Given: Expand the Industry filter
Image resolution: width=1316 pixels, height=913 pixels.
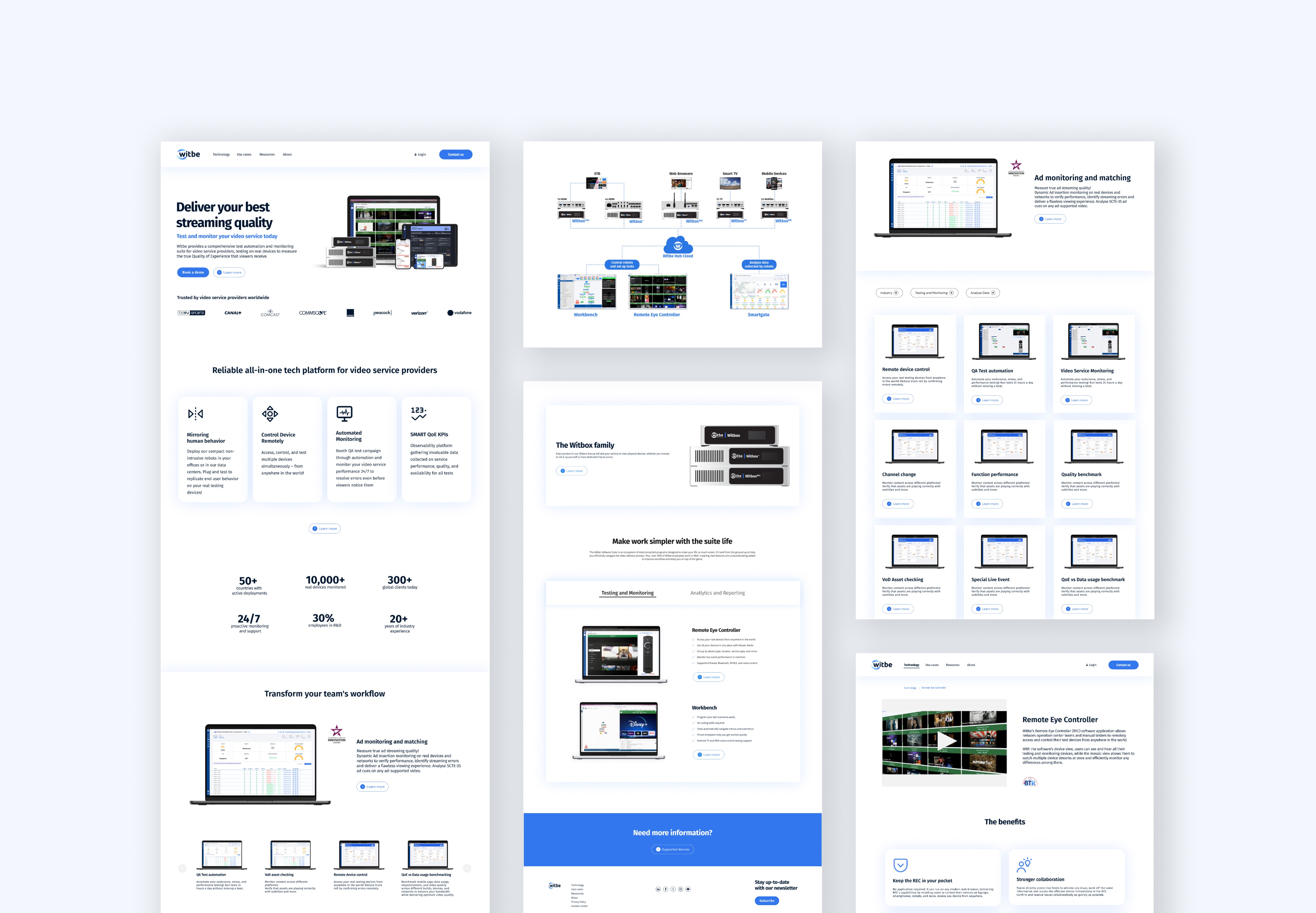Looking at the screenshot, I should pos(889,293).
